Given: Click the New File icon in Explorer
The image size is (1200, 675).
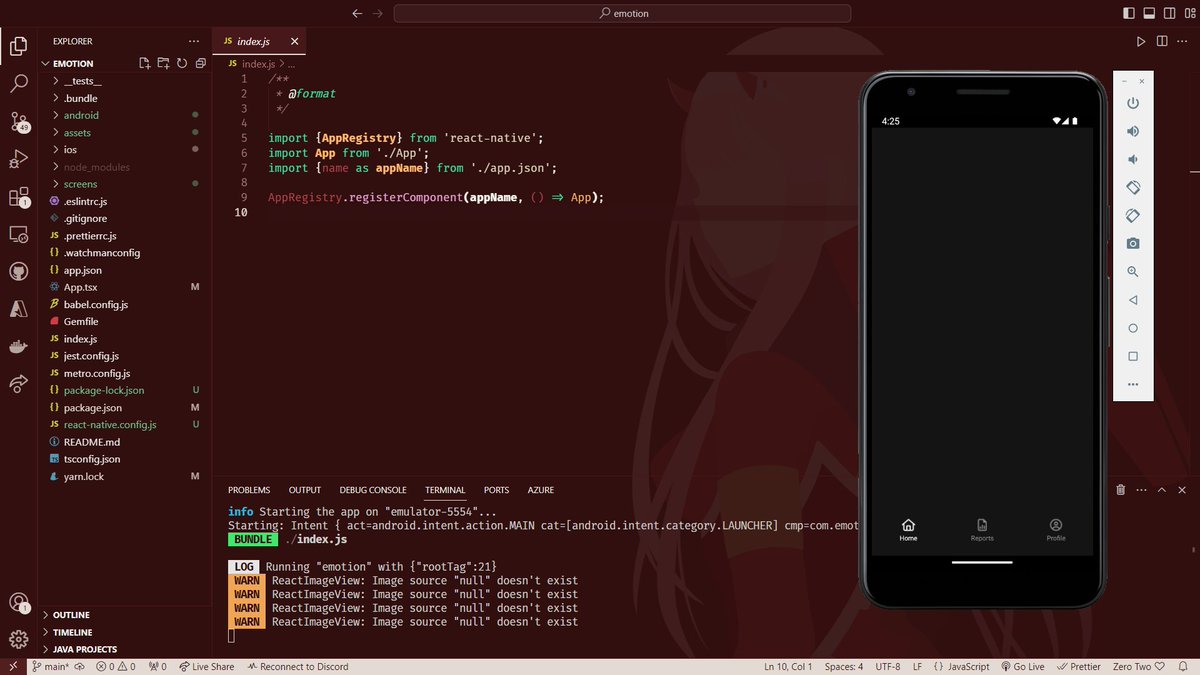Looking at the screenshot, I should coord(144,63).
